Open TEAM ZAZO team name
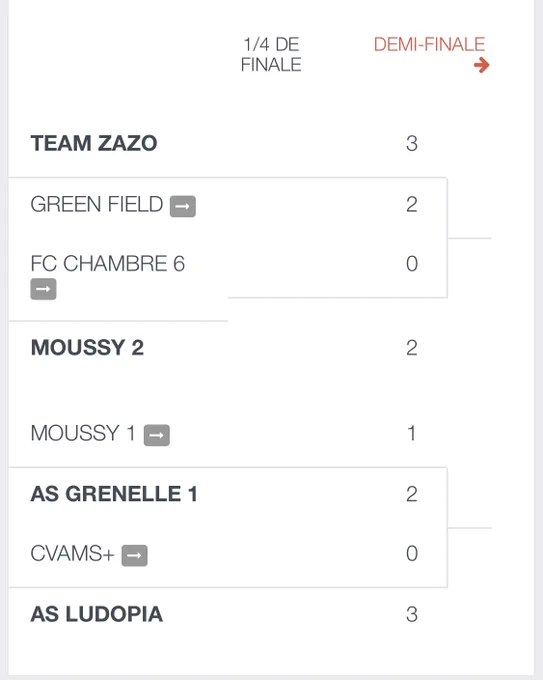Screen dimensions: 543x680 pos(94,144)
